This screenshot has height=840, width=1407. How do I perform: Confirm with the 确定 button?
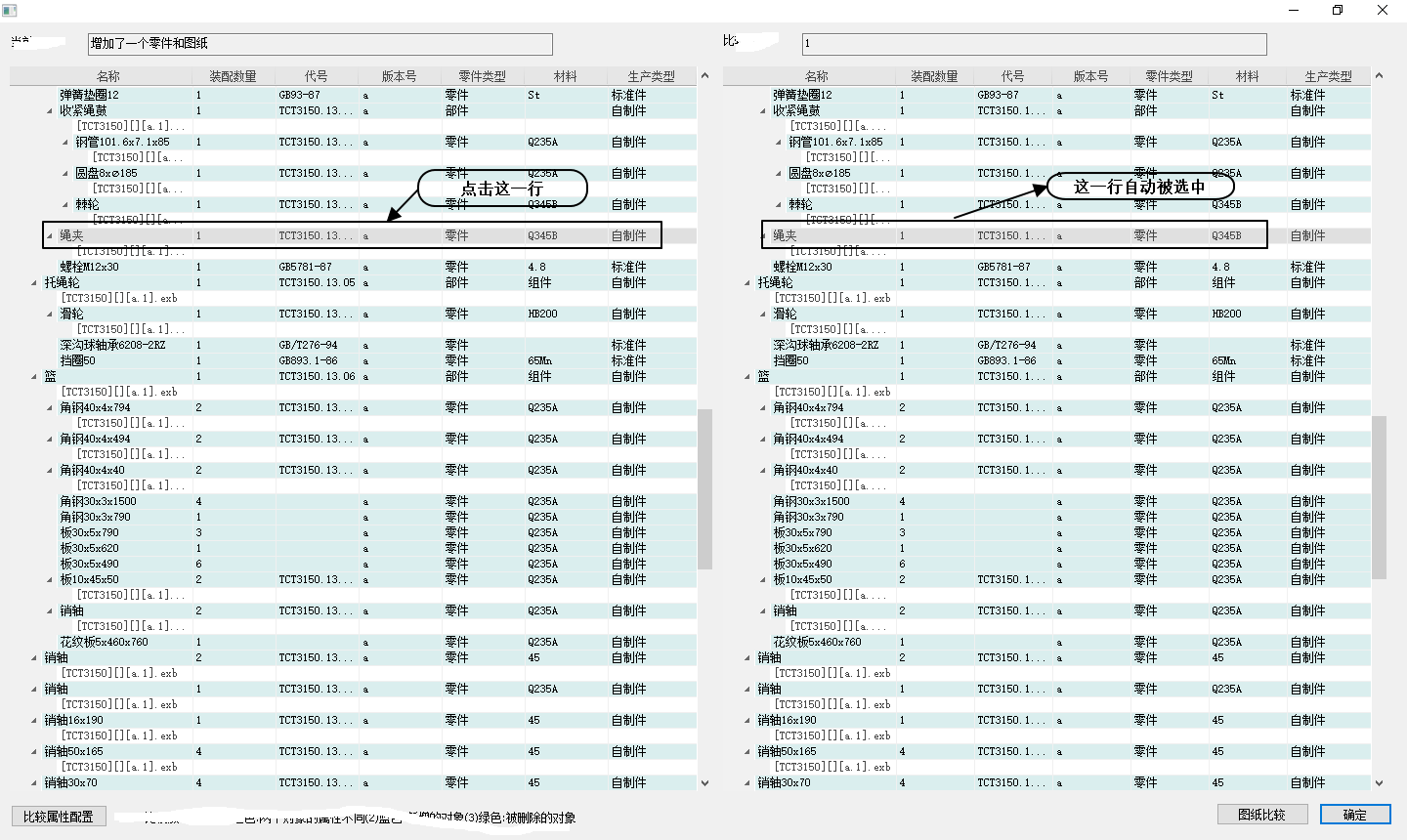point(1355,814)
